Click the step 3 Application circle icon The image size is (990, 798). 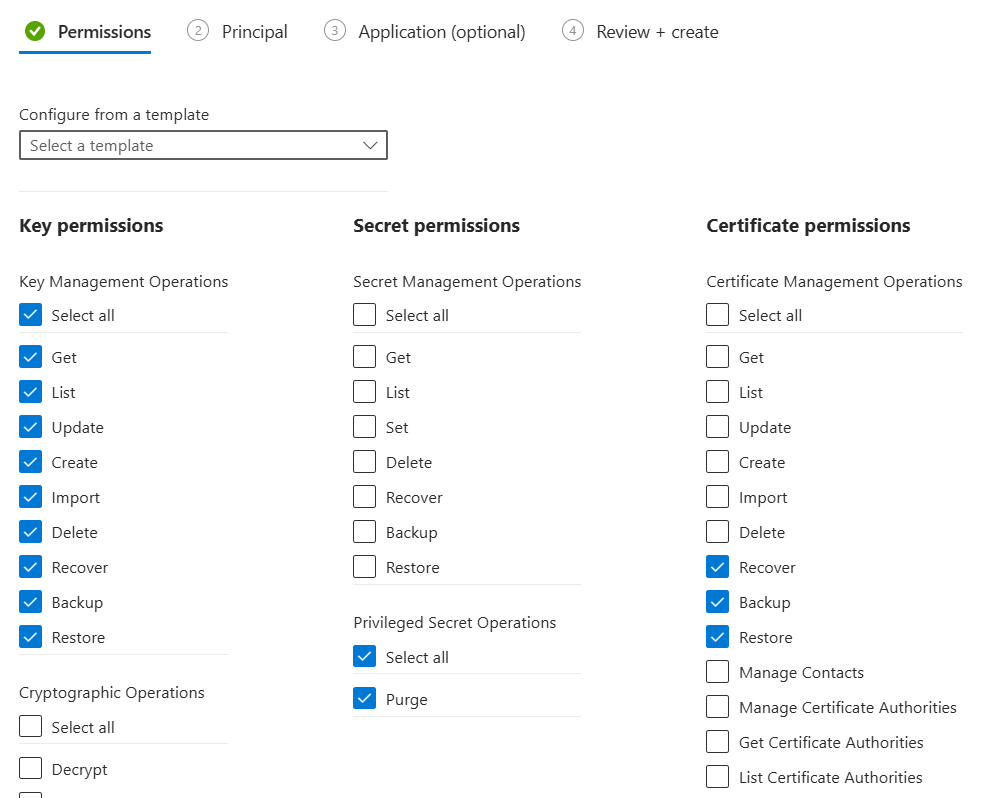coord(334,31)
